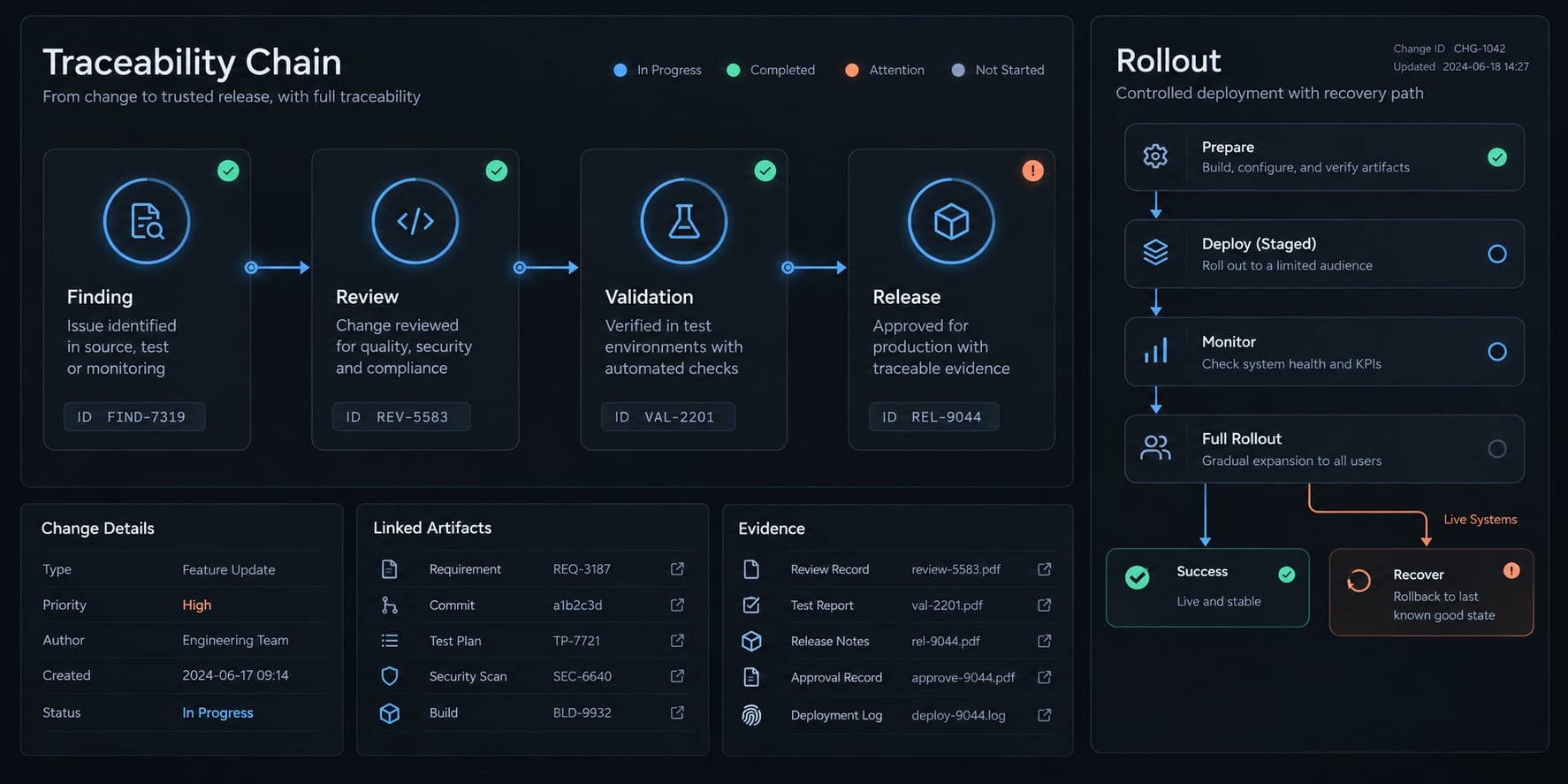Open external link for deploy-9044.log
The image size is (1568, 784).
coord(1044,715)
